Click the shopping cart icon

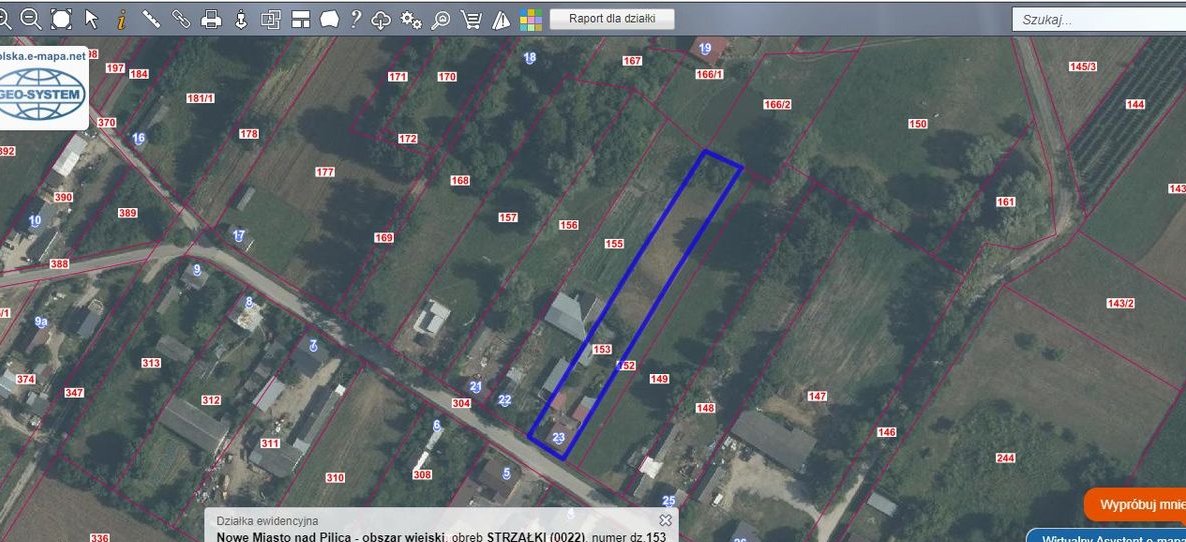click(x=472, y=18)
